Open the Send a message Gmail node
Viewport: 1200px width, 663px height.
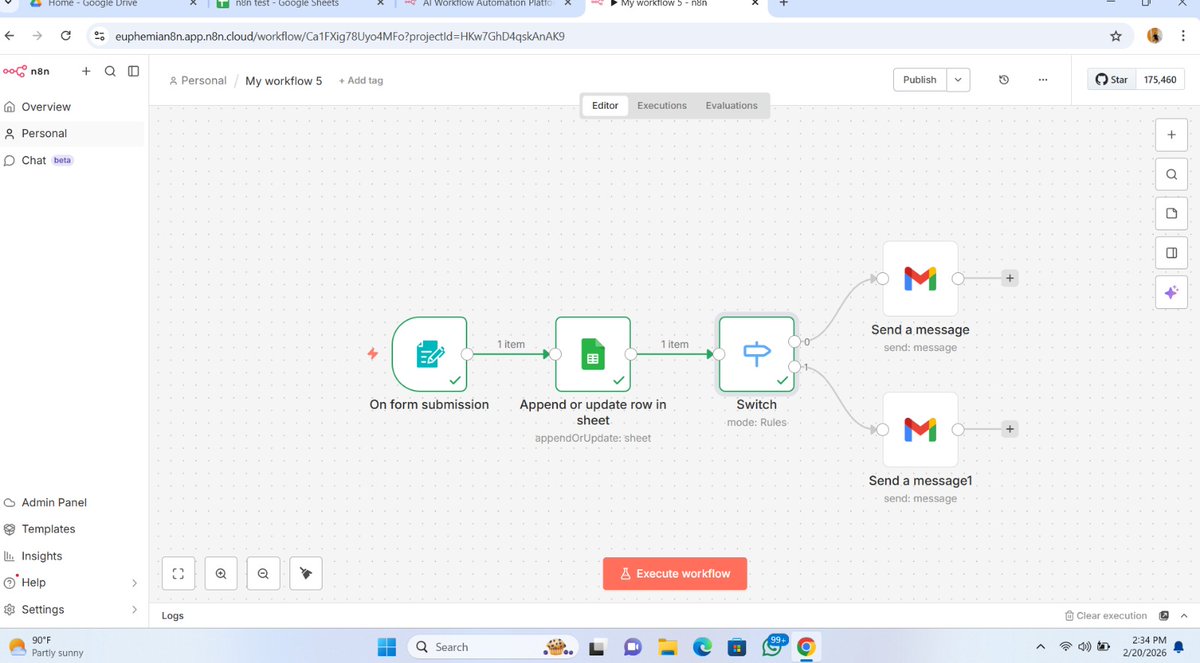click(x=920, y=279)
